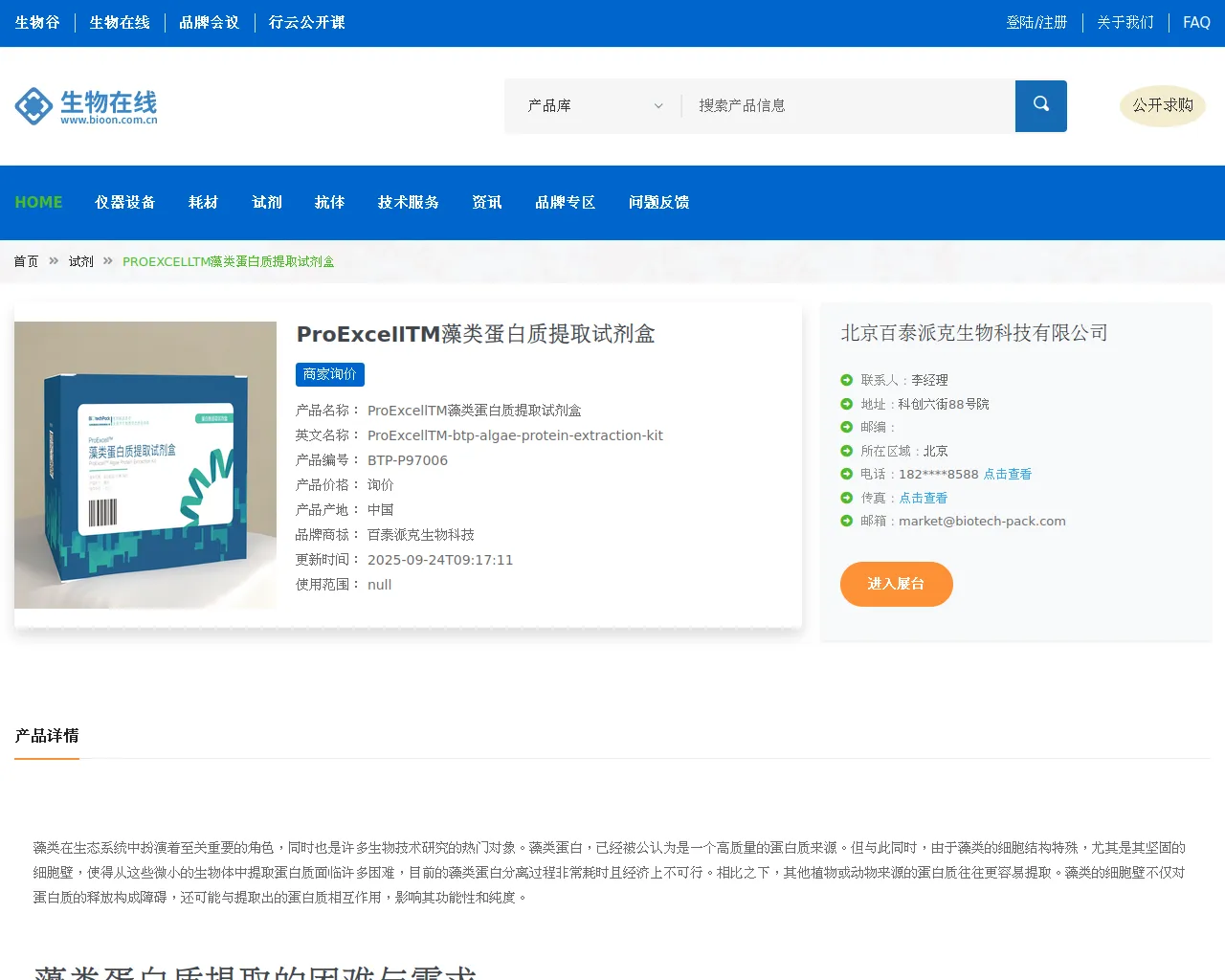Open the FAQ link in top bar
This screenshot has height=980, width=1225.
click(x=1196, y=23)
